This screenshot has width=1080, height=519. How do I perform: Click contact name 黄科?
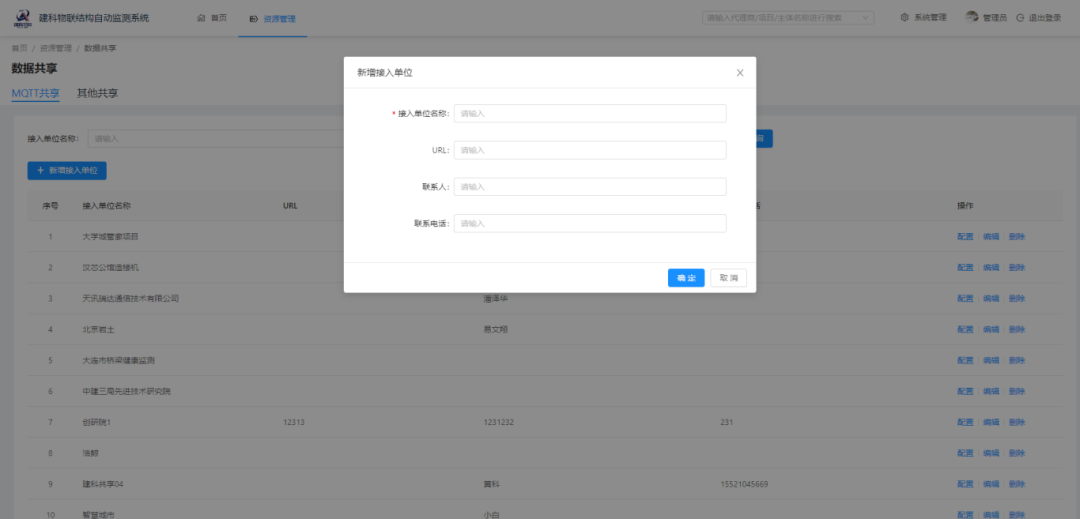pyautogui.click(x=492, y=485)
